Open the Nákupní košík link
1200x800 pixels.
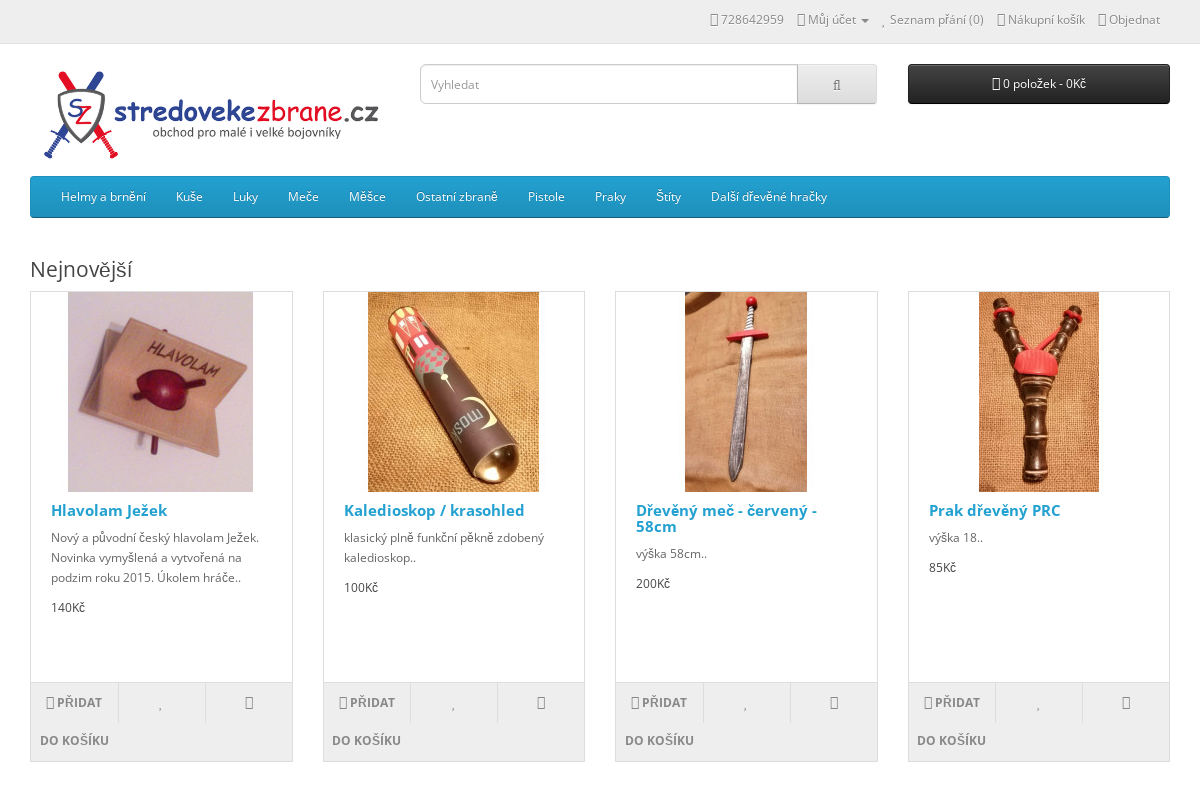pos(1041,19)
